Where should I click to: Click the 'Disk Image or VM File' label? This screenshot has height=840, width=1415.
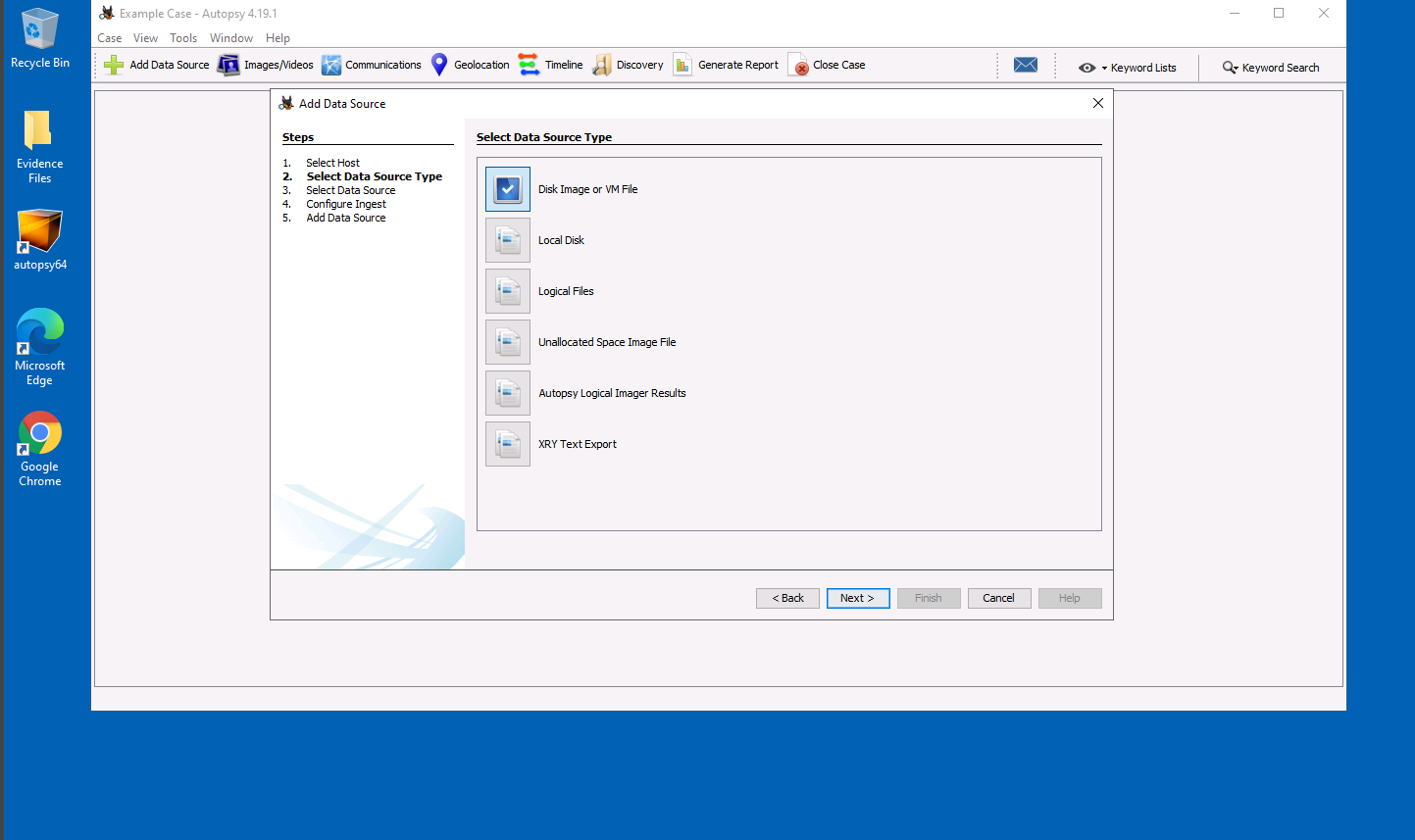click(587, 189)
